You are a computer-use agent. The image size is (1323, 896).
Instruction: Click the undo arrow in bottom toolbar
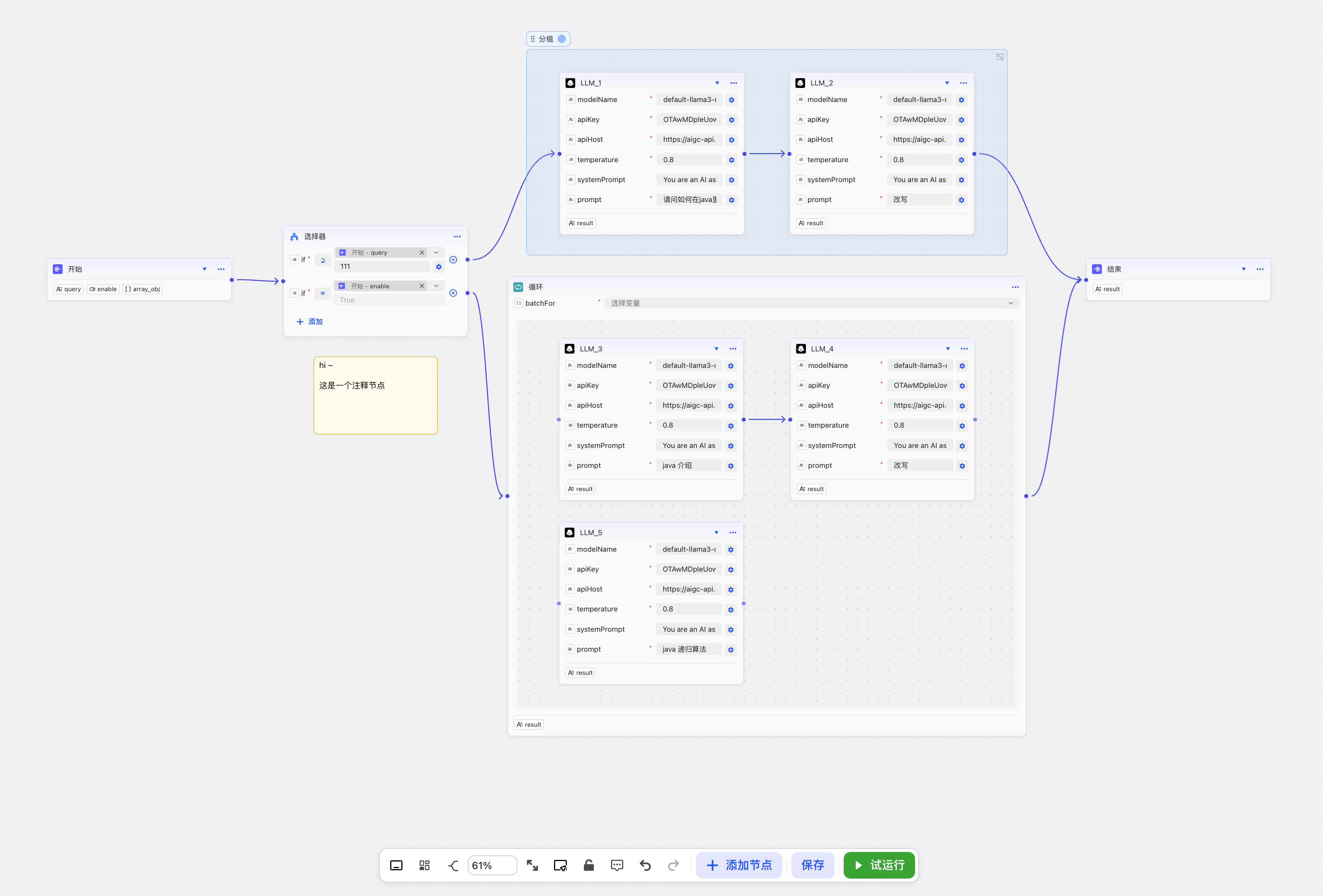click(645, 865)
